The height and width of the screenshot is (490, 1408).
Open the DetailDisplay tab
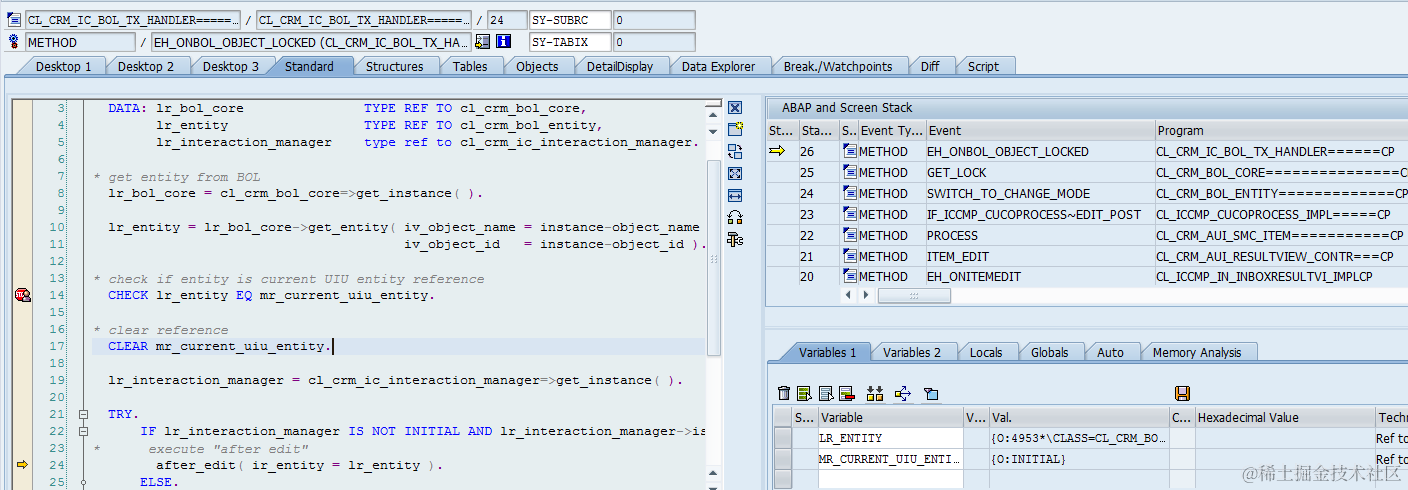[x=620, y=66]
